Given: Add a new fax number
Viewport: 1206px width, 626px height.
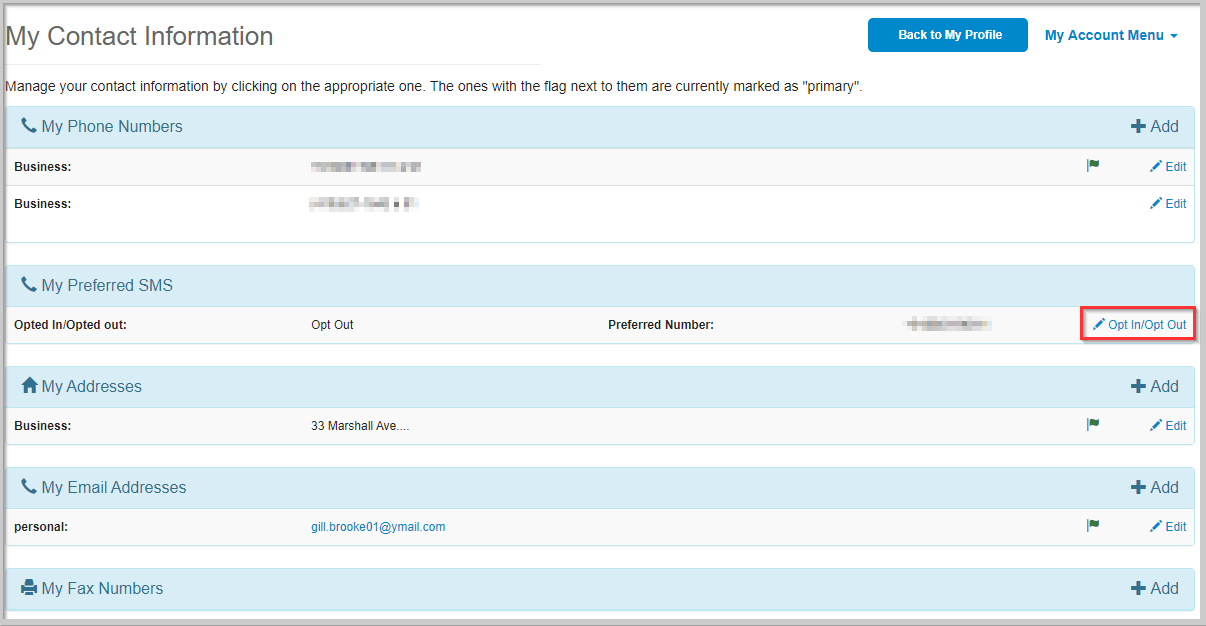Looking at the screenshot, I should 1155,588.
